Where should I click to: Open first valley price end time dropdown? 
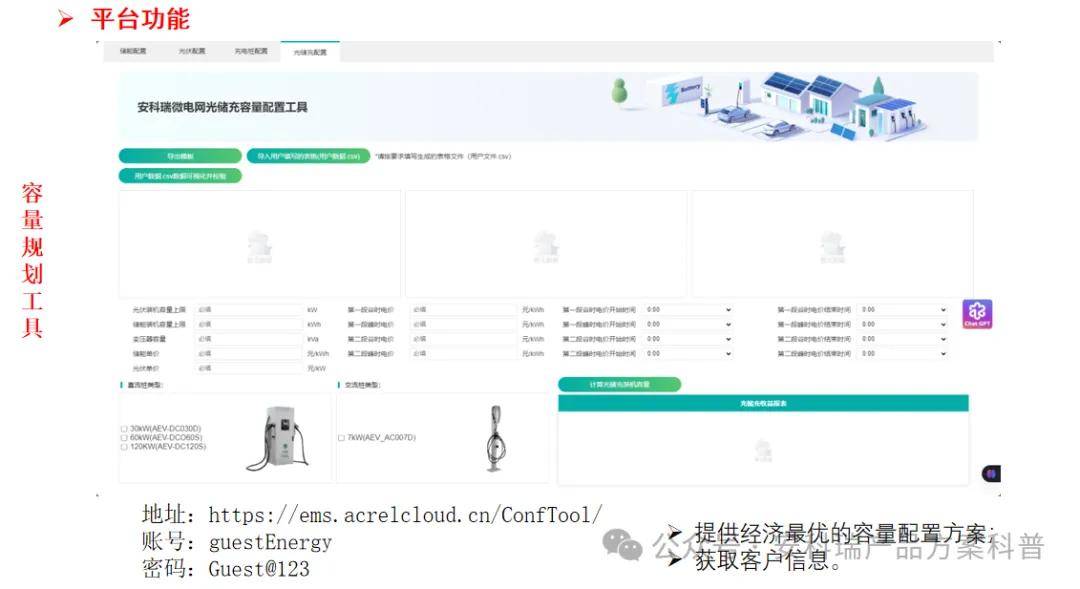pos(903,310)
